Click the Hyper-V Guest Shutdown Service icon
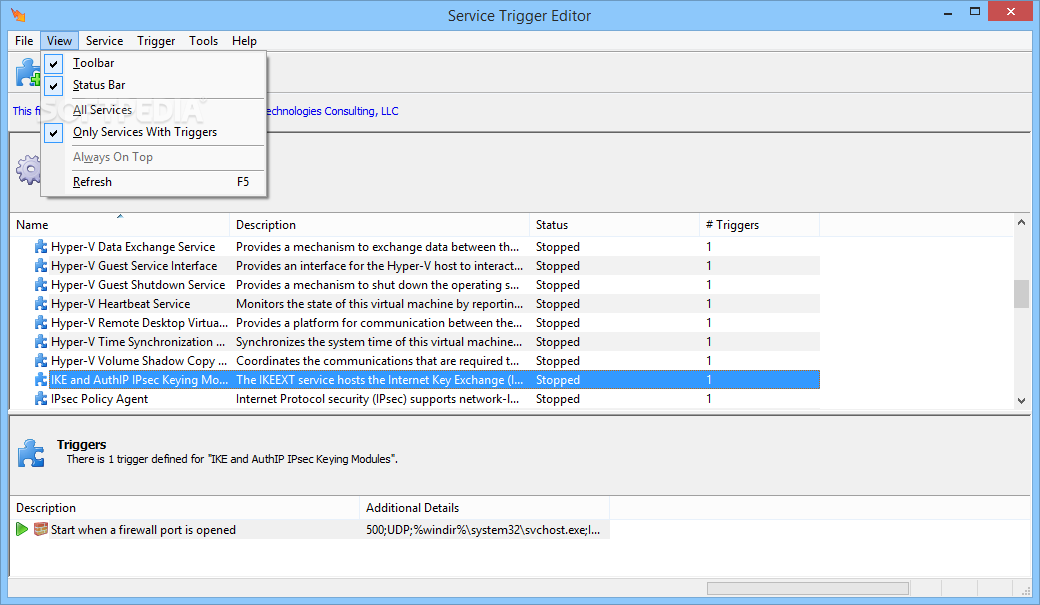 click(x=40, y=285)
